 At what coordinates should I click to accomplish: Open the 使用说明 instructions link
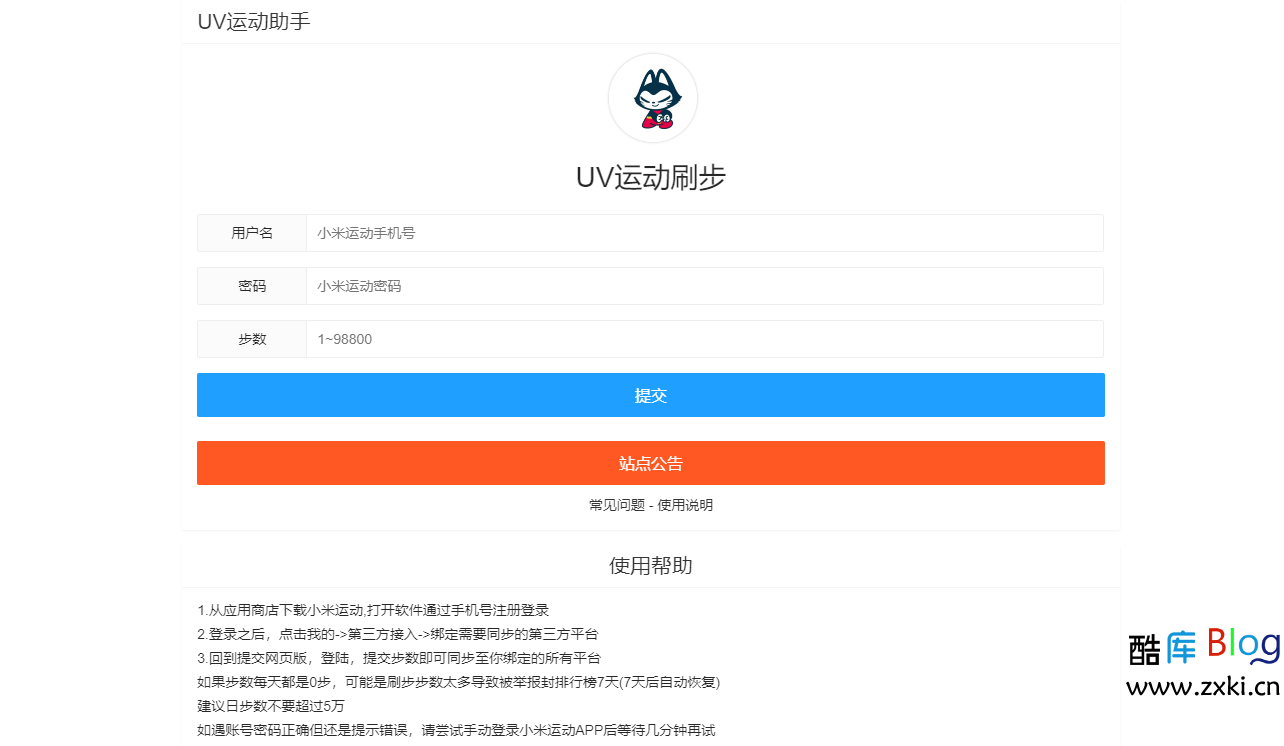click(684, 505)
